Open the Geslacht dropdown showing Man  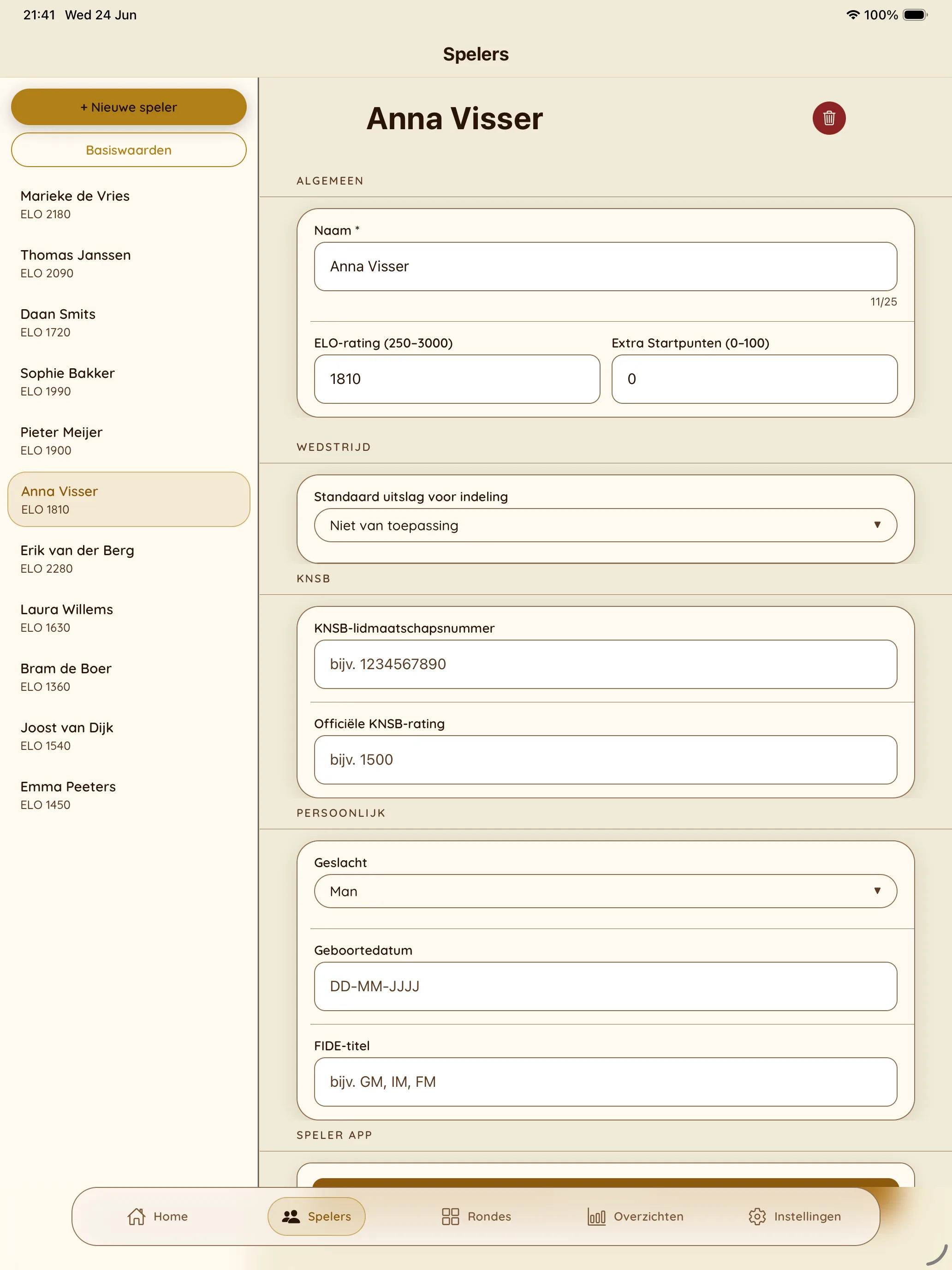point(606,891)
